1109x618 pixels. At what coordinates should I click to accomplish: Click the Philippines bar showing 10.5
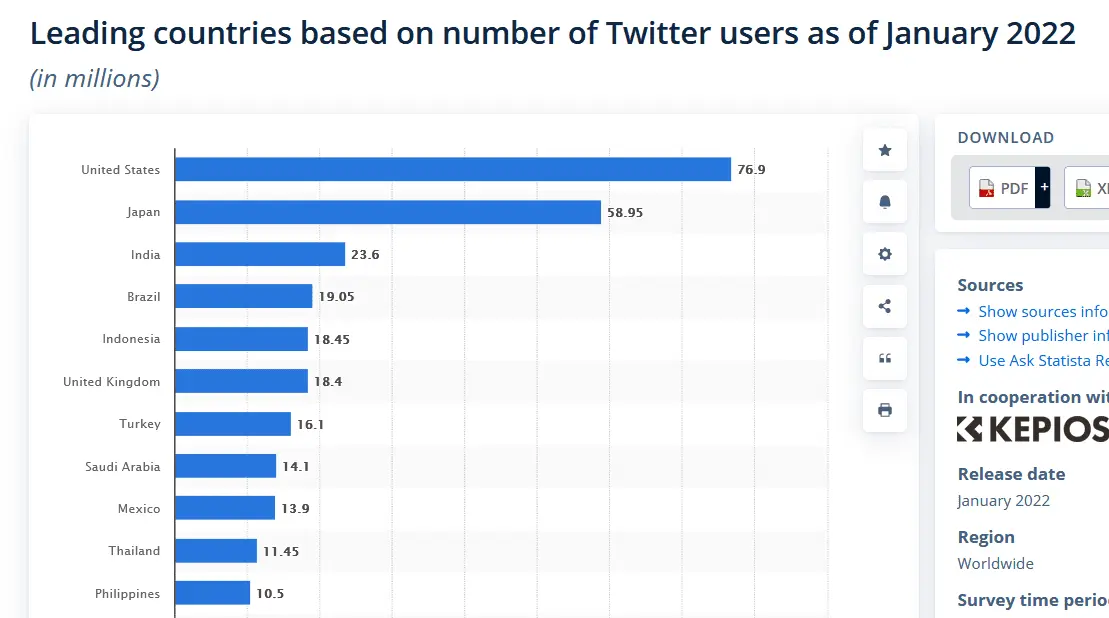(213, 593)
